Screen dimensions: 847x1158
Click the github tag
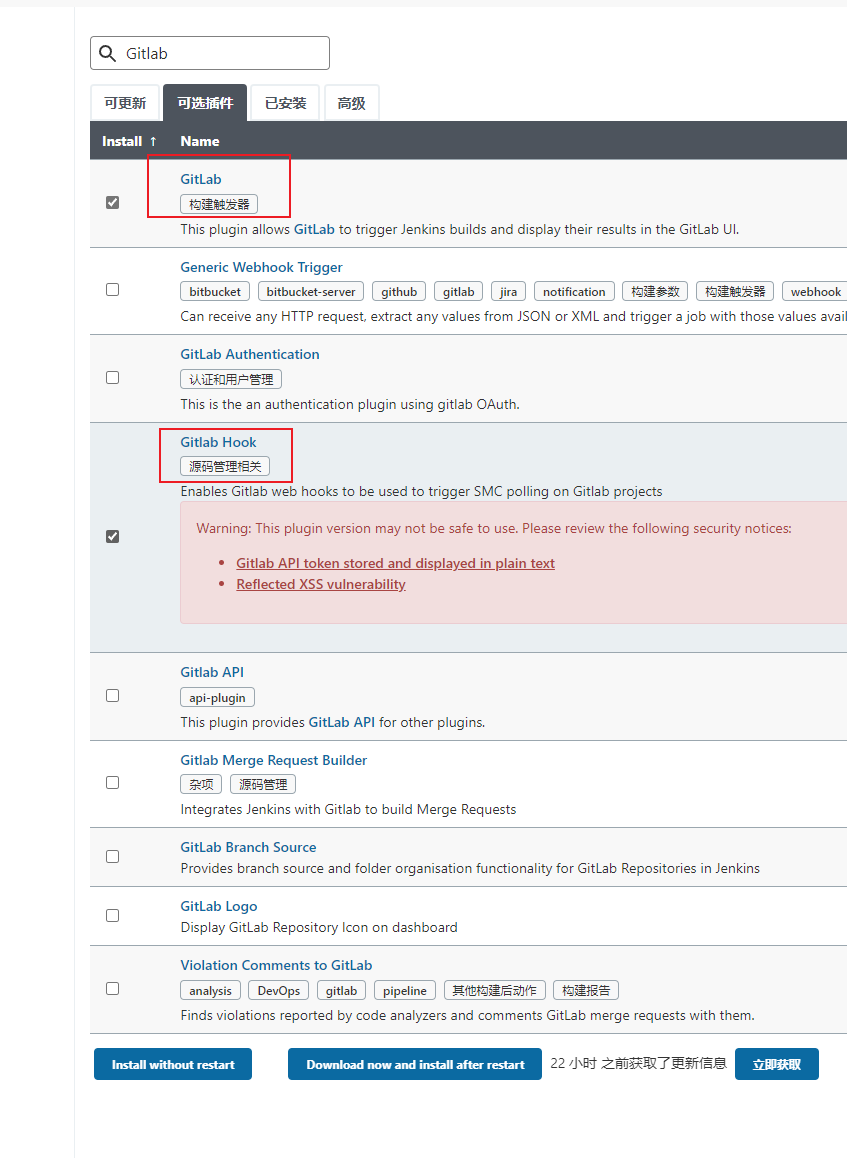coord(399,292)
